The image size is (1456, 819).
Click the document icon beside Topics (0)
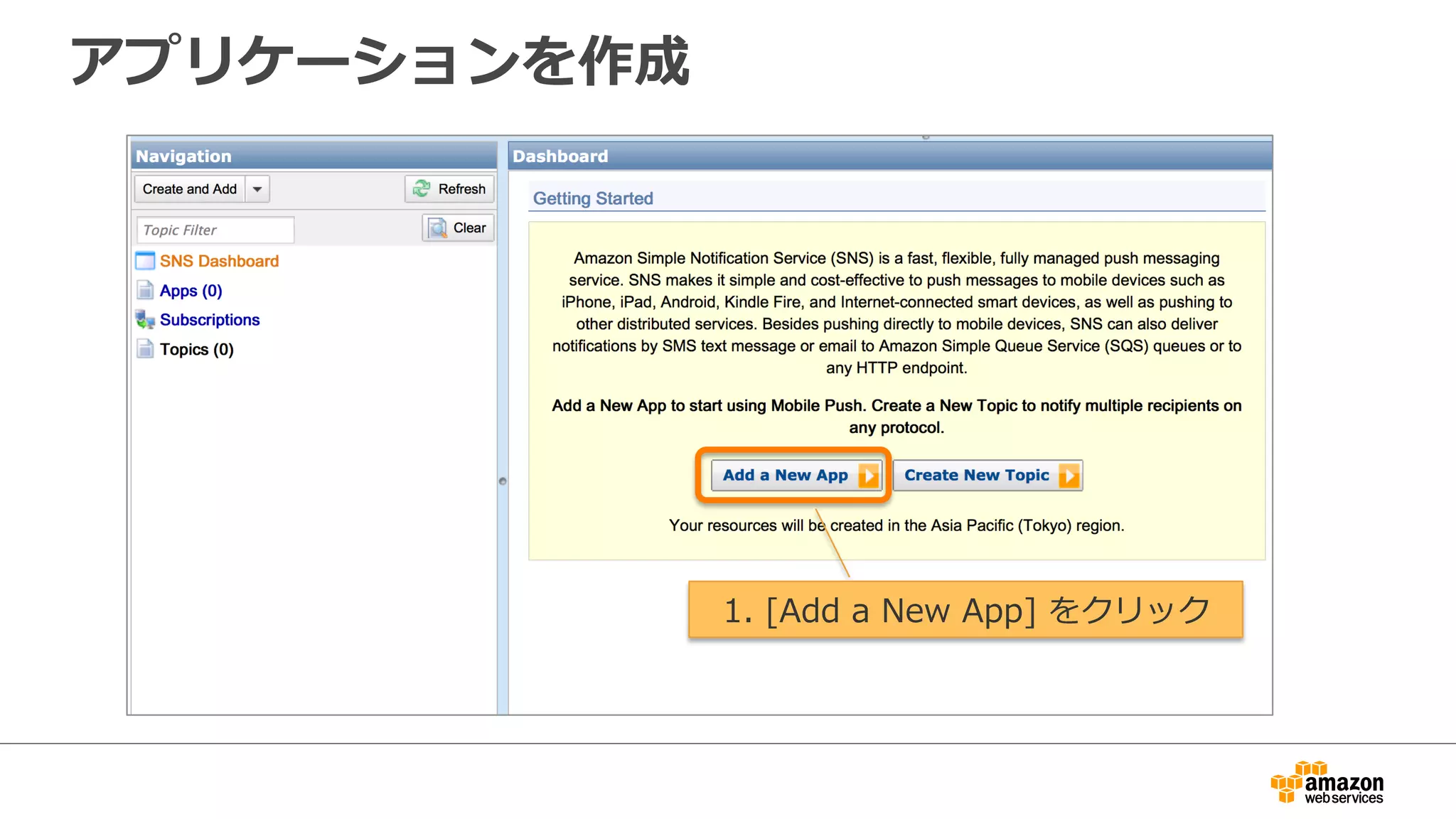pyautogui.click(x=145, y=348)
